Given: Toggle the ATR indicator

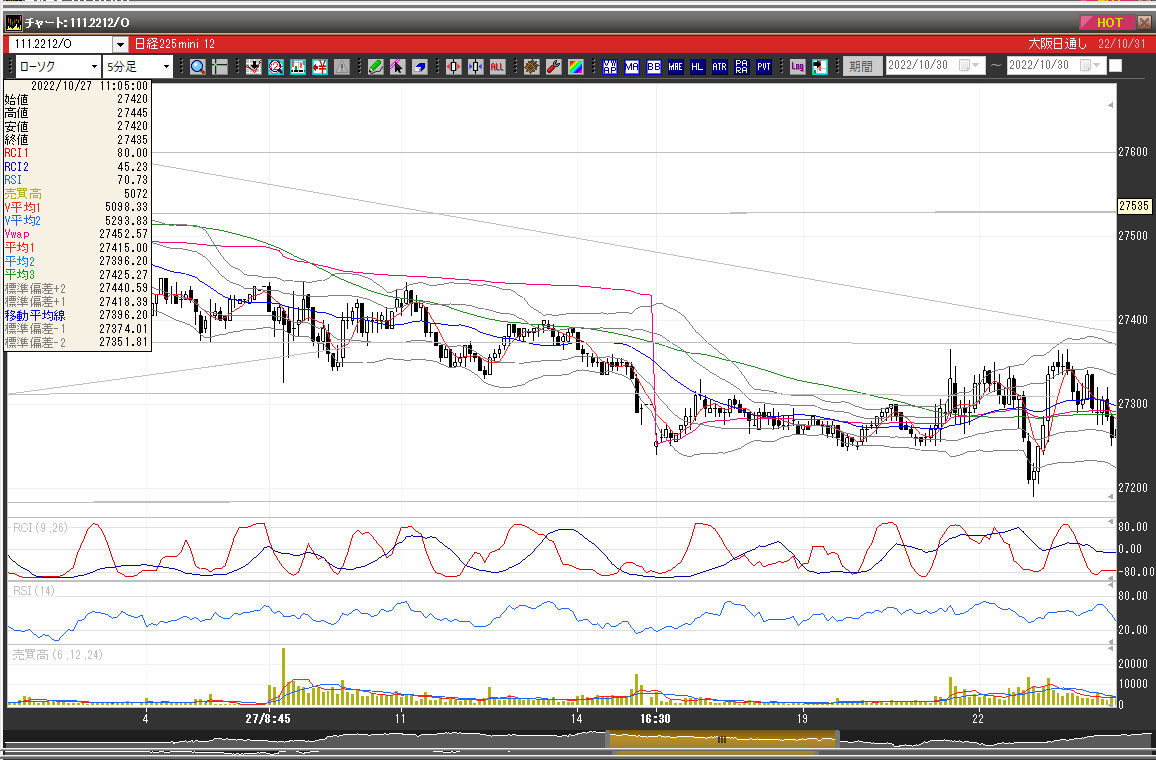Looking at the screenshot, I should click(720, 66).
